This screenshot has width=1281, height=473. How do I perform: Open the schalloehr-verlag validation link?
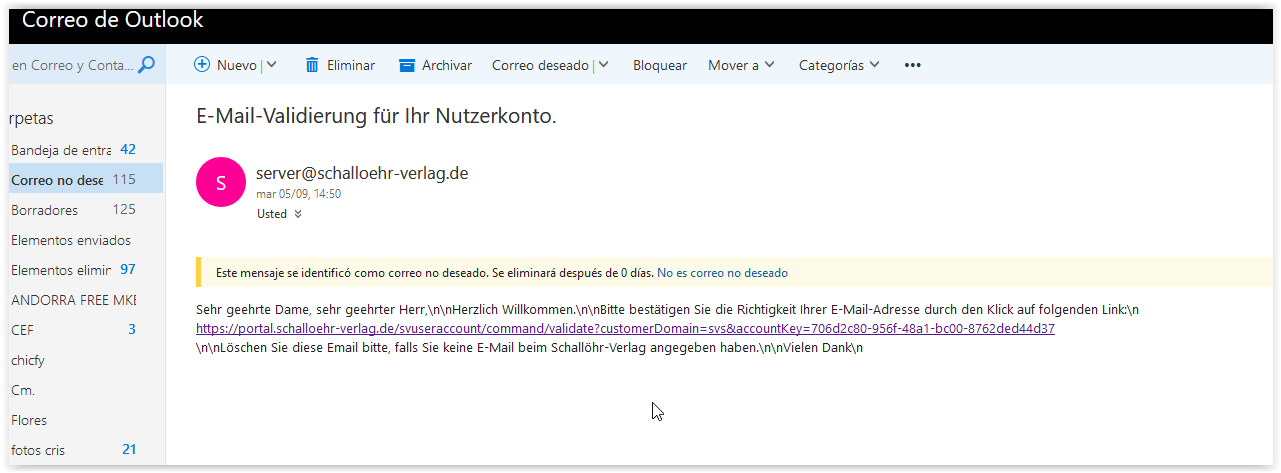coord(625,328)
